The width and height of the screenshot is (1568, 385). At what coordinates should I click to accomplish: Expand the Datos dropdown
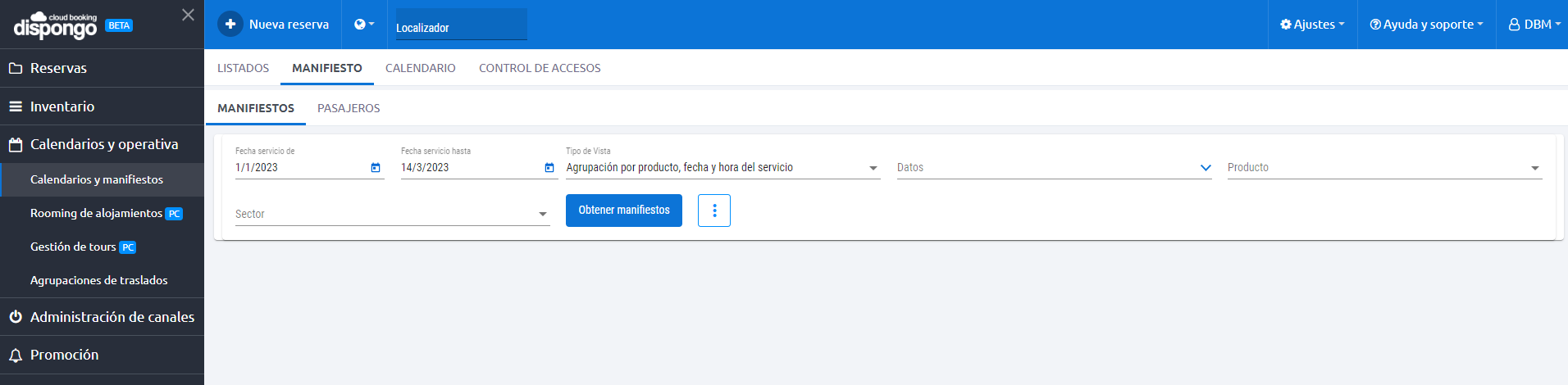click(1054, 167)
